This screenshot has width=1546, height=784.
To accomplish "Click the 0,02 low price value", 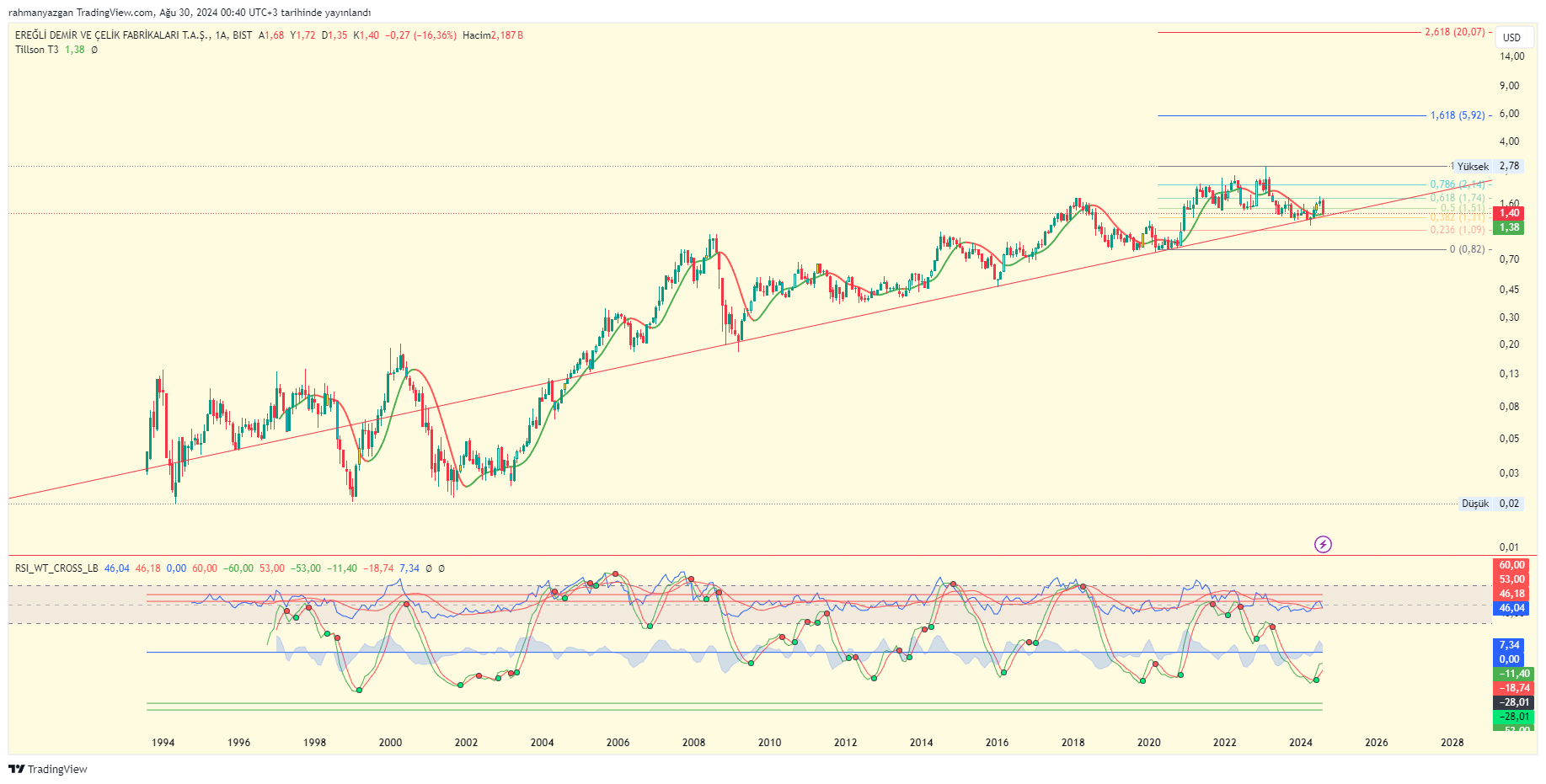I will click(x=1510, y=504).
